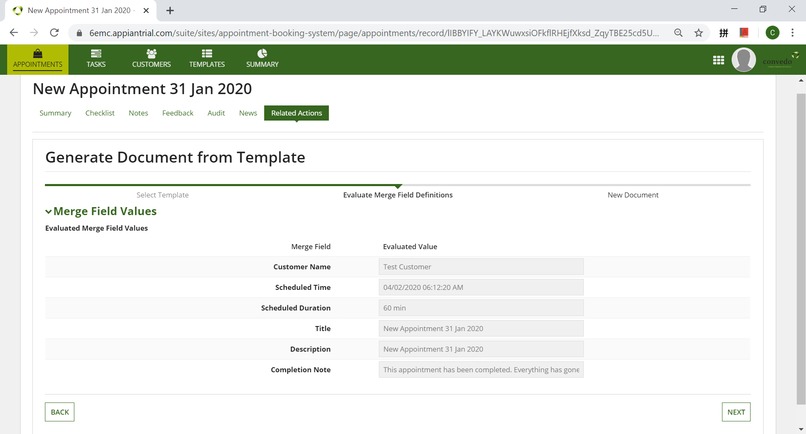The image size is (806, 434).
Task: Open the apps grid navigation menu
Action: [719, 60]
